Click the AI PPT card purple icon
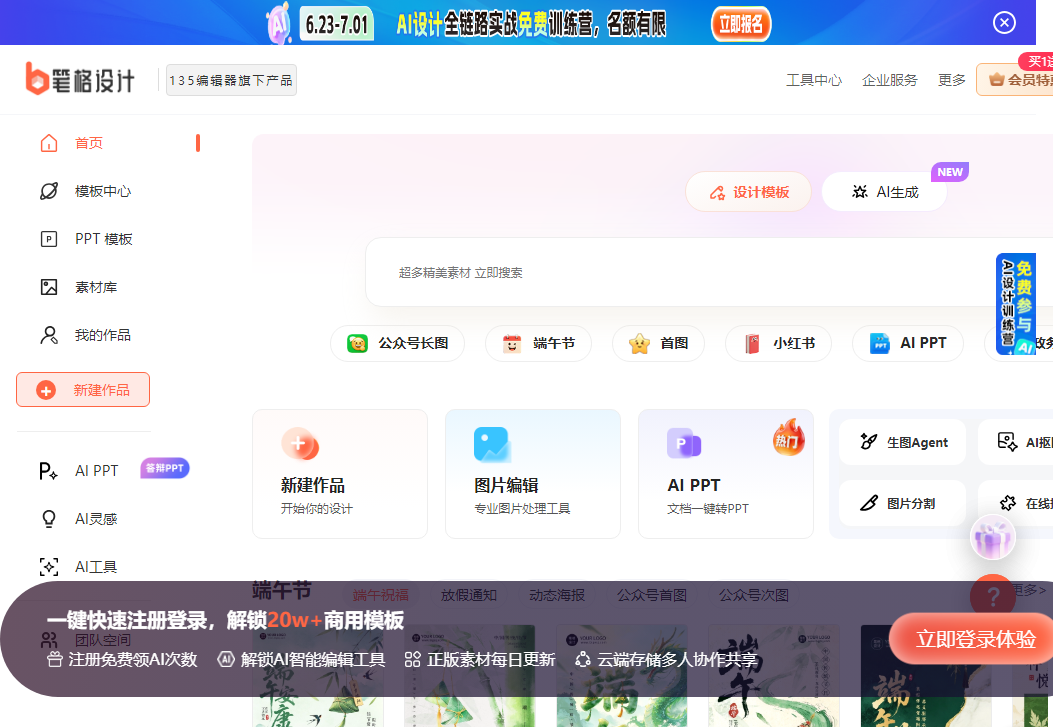Screen dimensions: 1053x727 (x=684, y=443)
